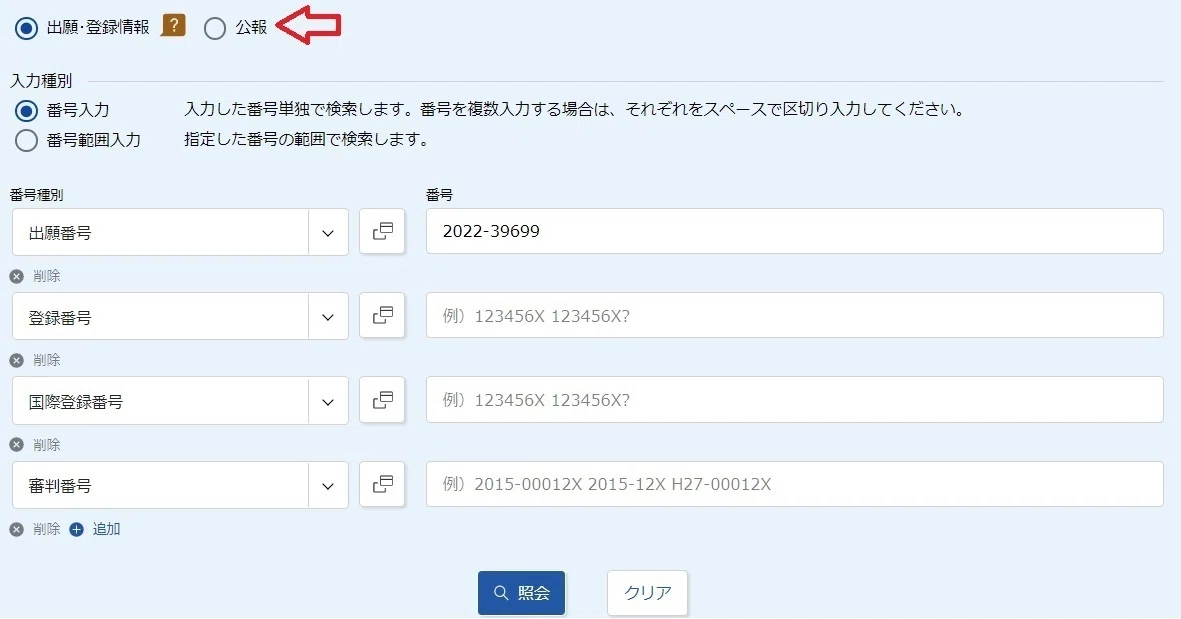
Task: Click the 削除 text under 国際登録番号 row
Action: click(x=47, y=445)
